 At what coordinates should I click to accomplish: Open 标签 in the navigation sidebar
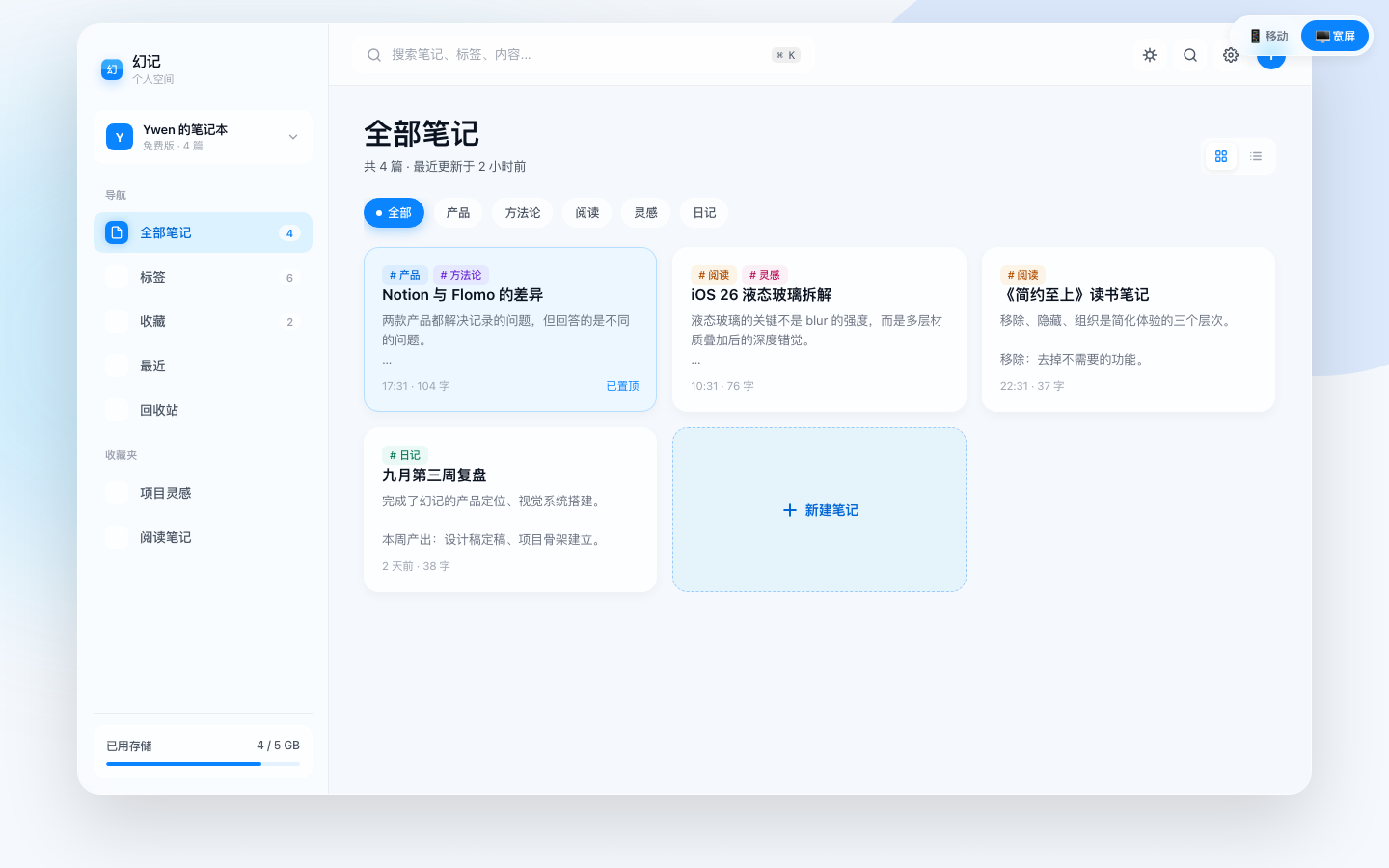coord(203,277)
